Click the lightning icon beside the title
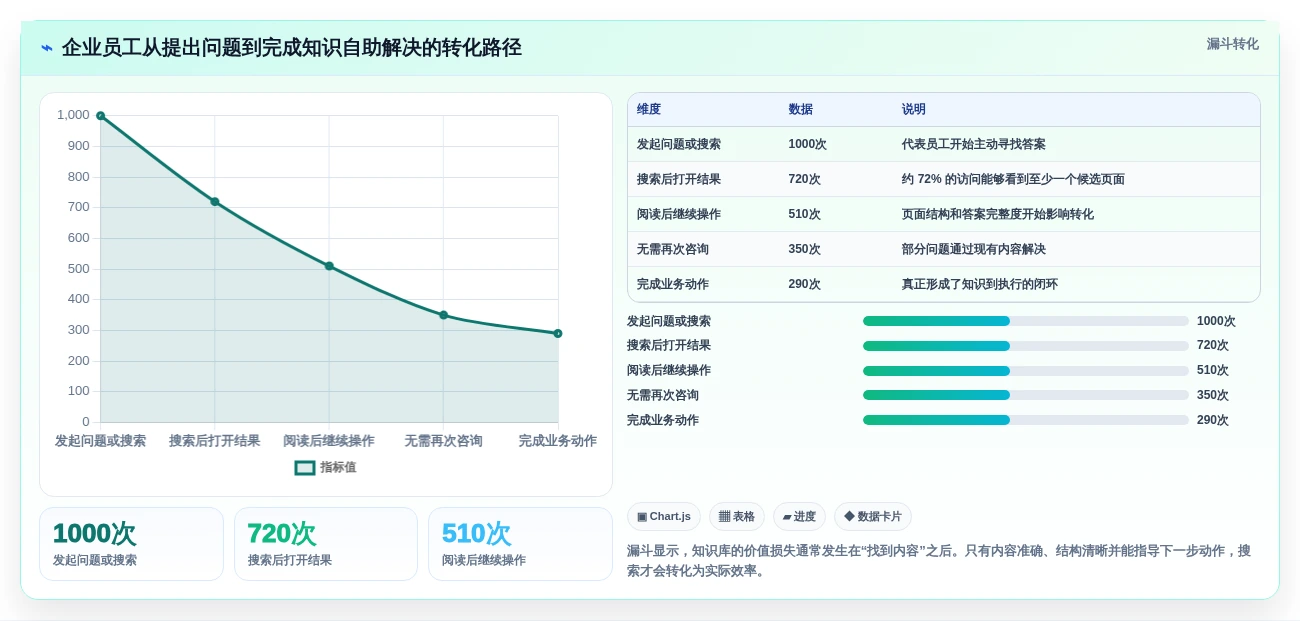This screenshot has width=1300, height=621. (47, 48)
